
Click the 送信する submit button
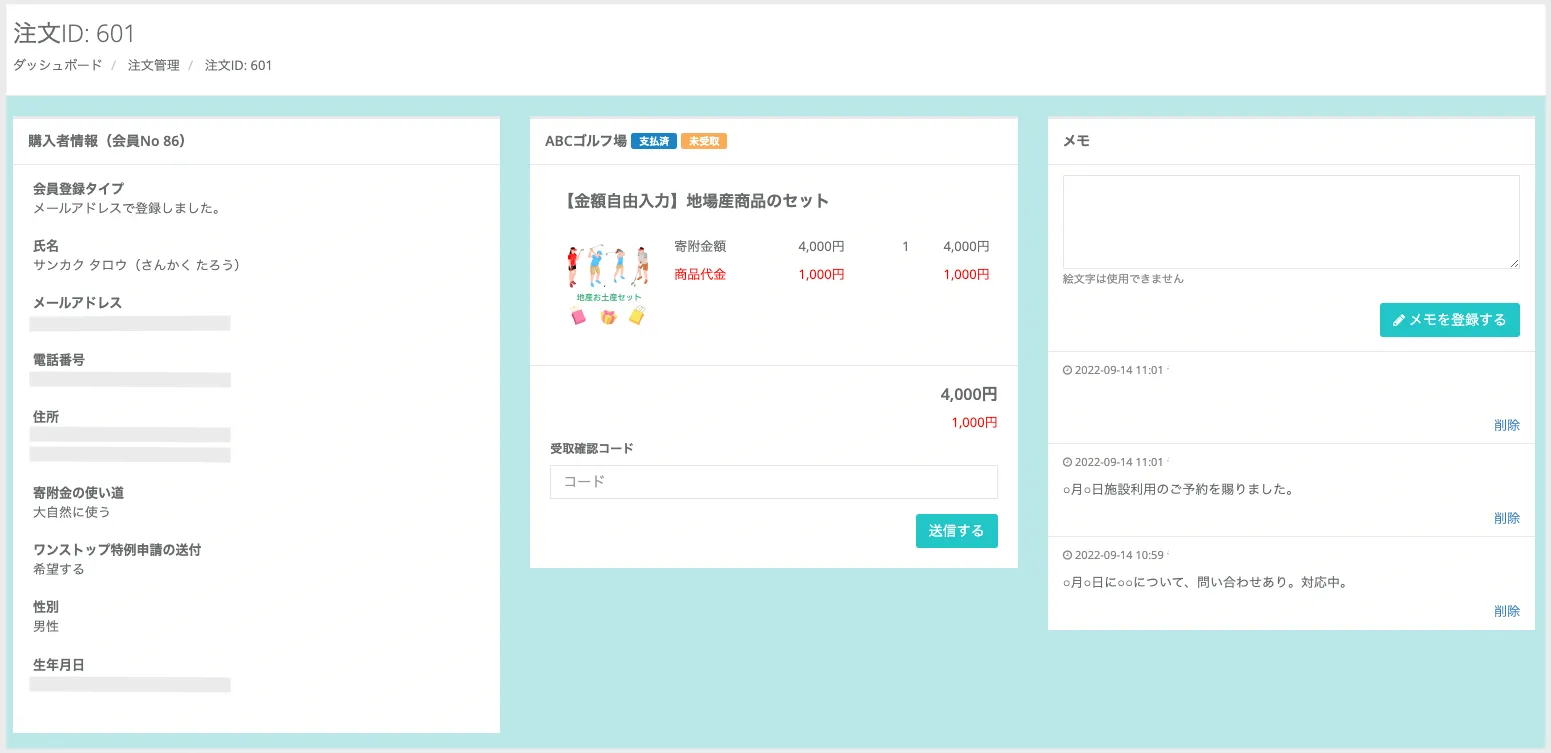pos(956,531)
